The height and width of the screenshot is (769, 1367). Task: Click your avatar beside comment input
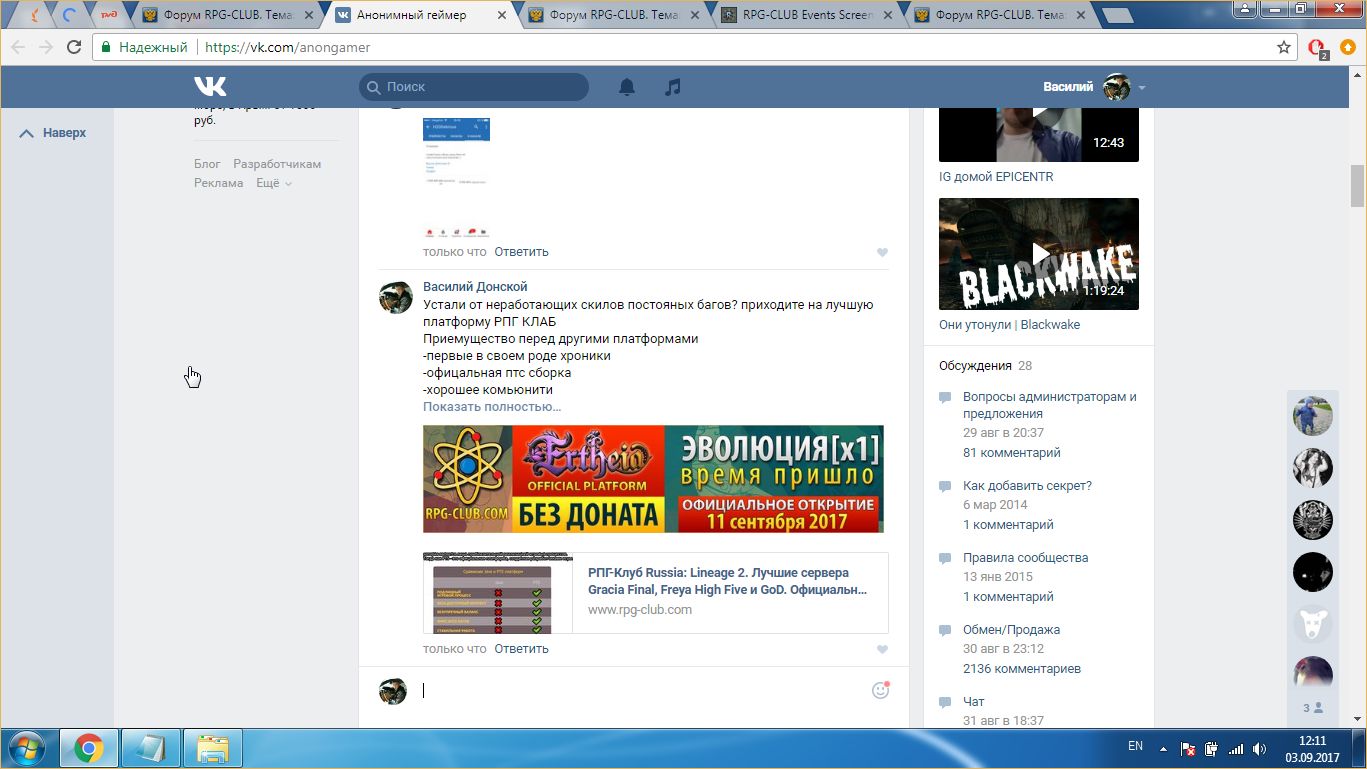click(x=393, y=691)
